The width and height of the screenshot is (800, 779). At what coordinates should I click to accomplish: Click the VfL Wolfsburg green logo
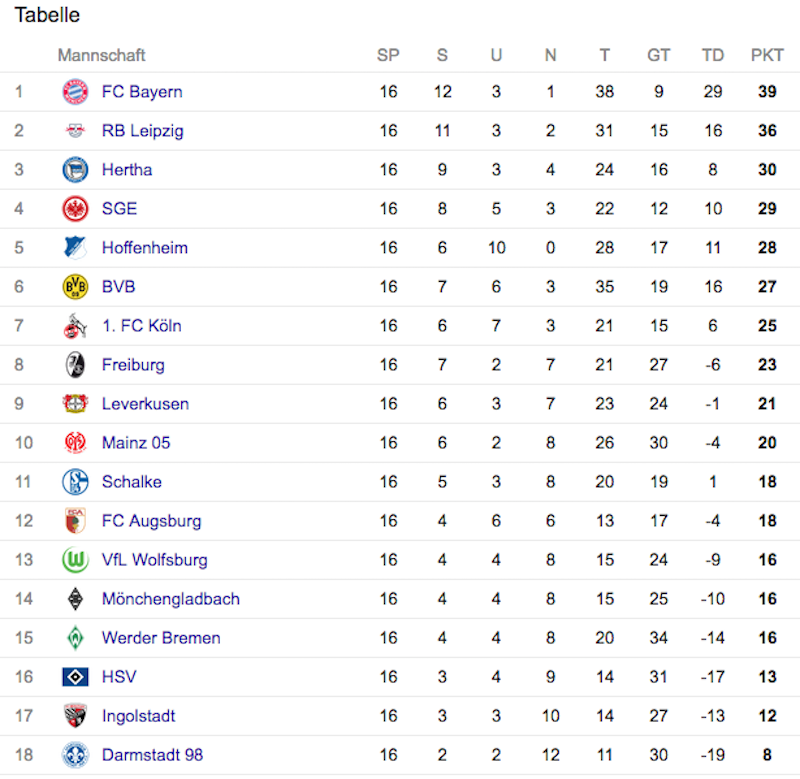coord(75,560)
